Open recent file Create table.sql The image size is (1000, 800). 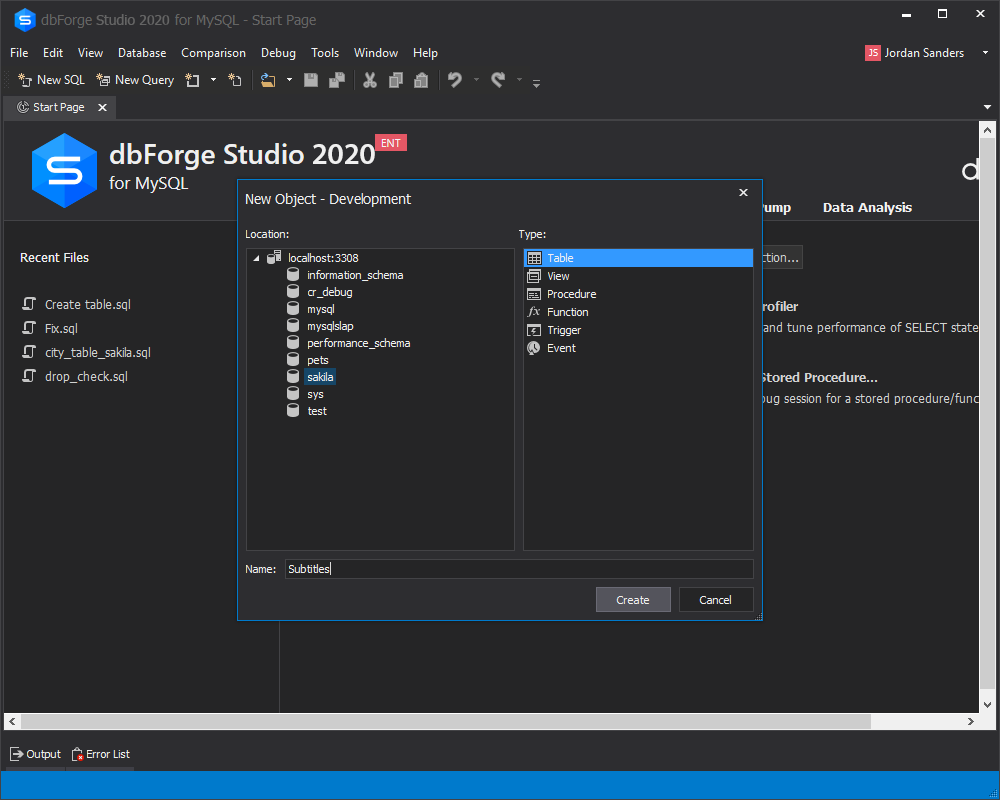pyautogui.click(x=87, y=304)
